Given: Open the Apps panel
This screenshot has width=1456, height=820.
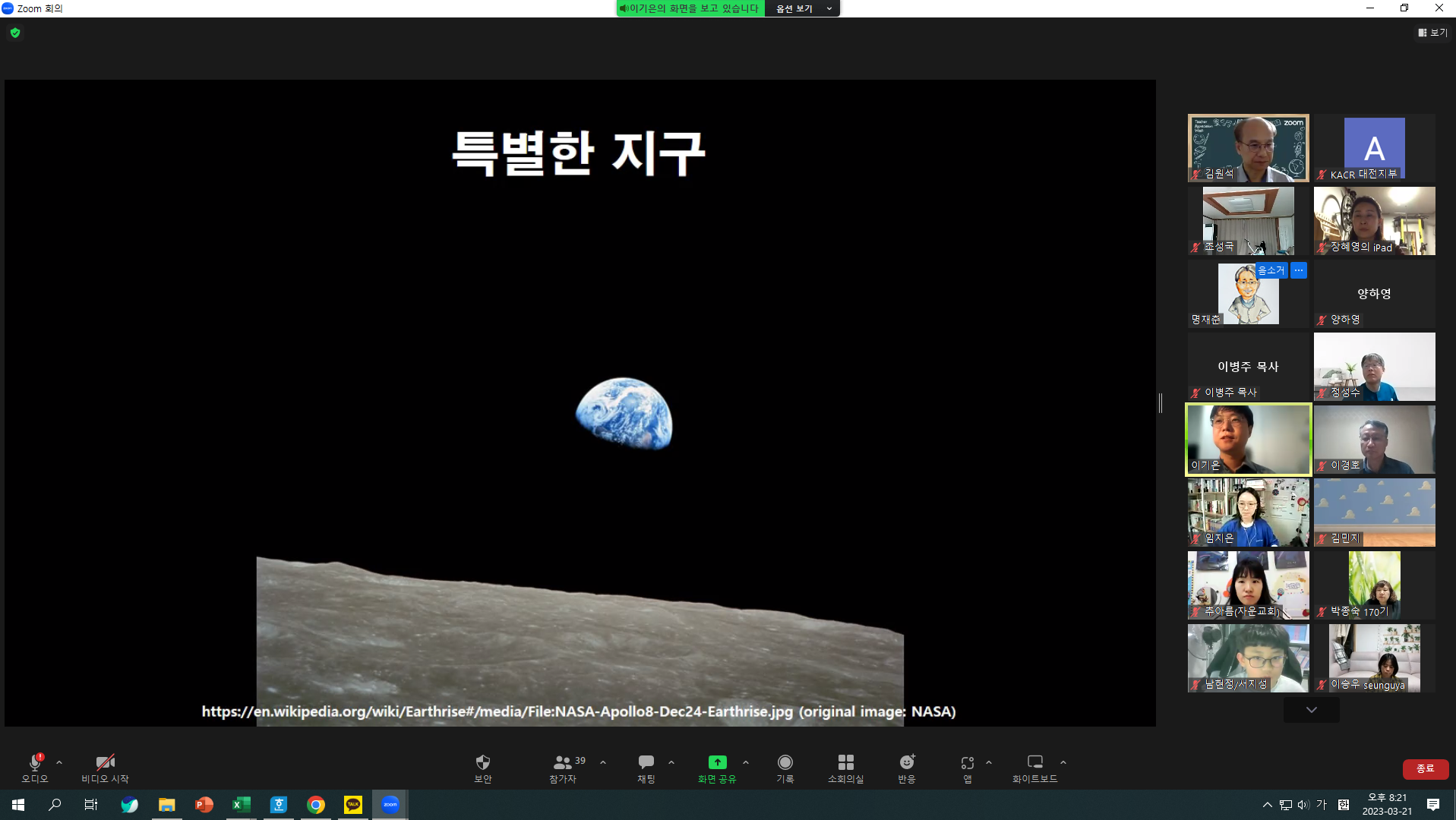Looking at the screenshot, I should (968, 762).
